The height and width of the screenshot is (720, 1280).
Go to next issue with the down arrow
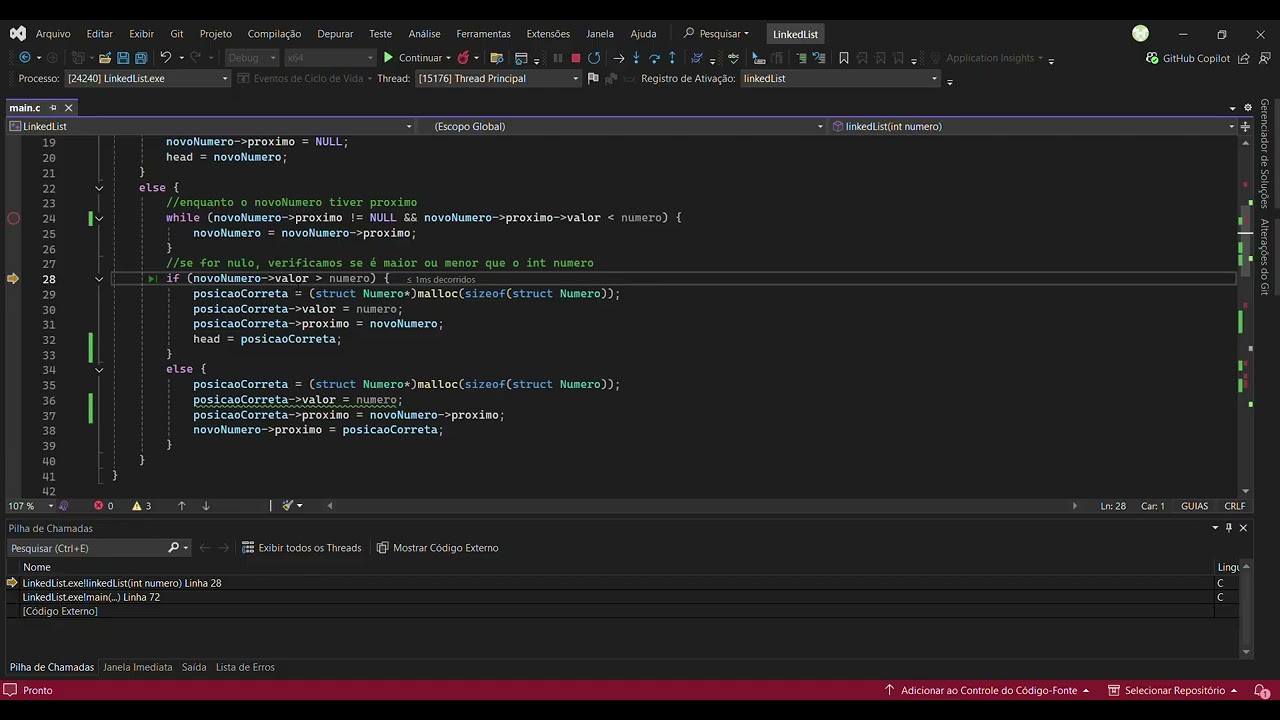(206, 506)
